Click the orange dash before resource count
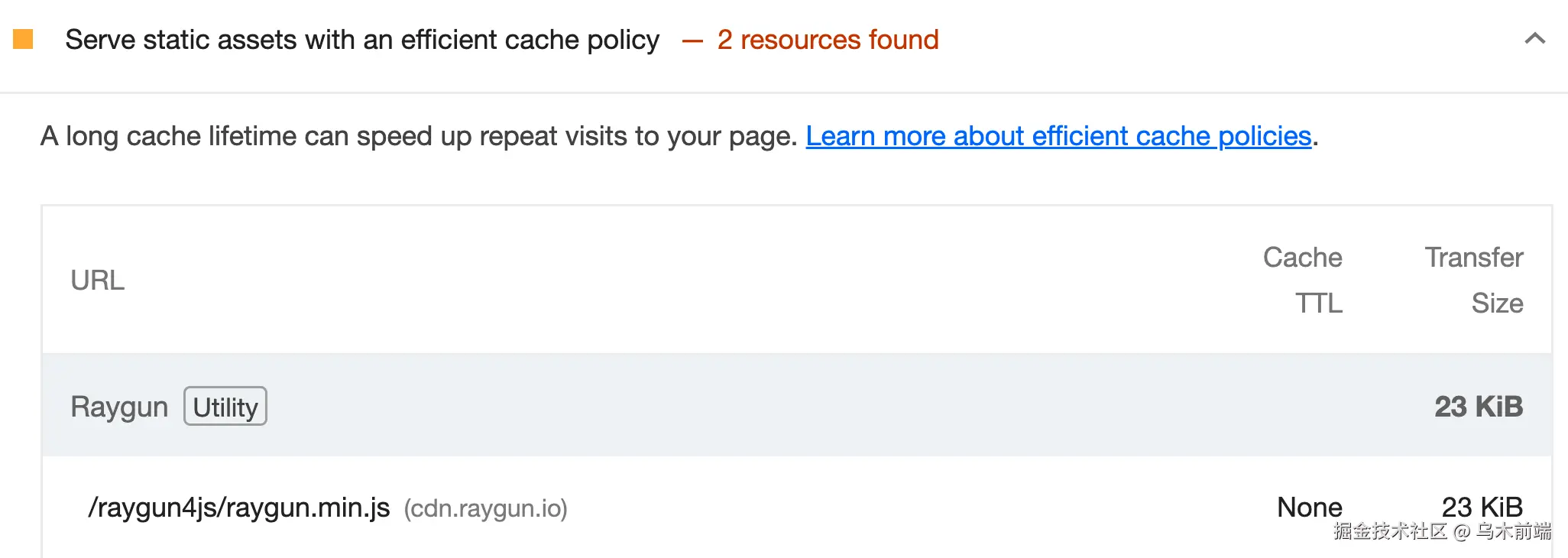Viewport: 1568px width, 558px height. tap(692, 41)
